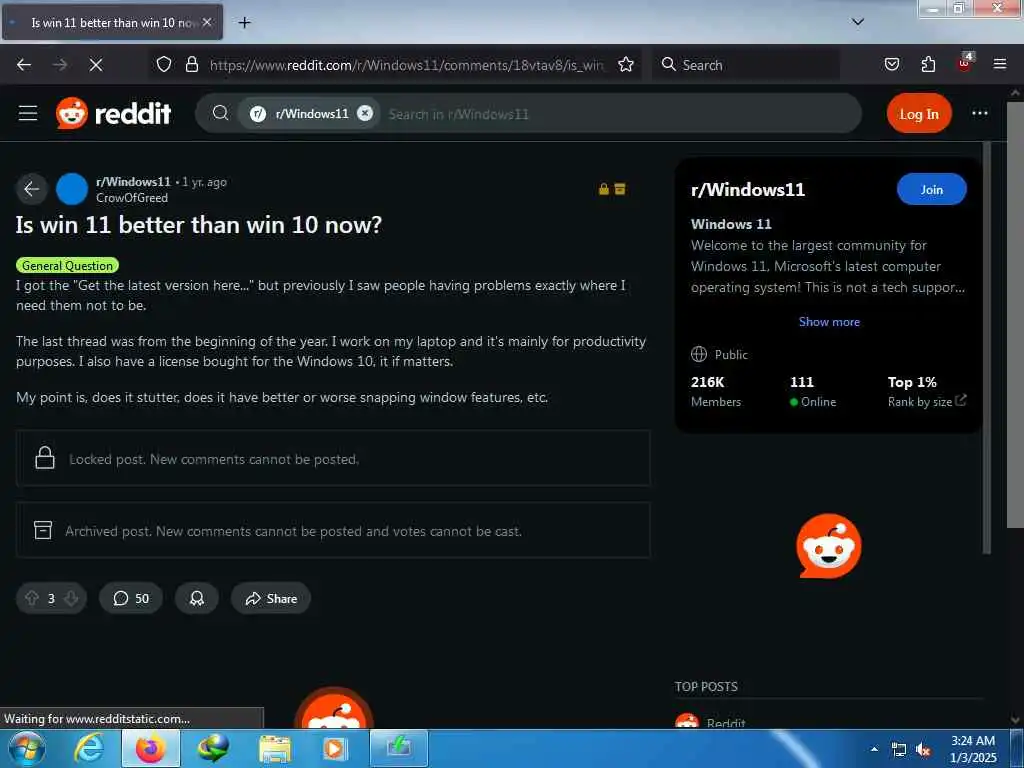Click the yellow archived post icon
This screenshot has height=768, width=1024.
coord(620,189)
